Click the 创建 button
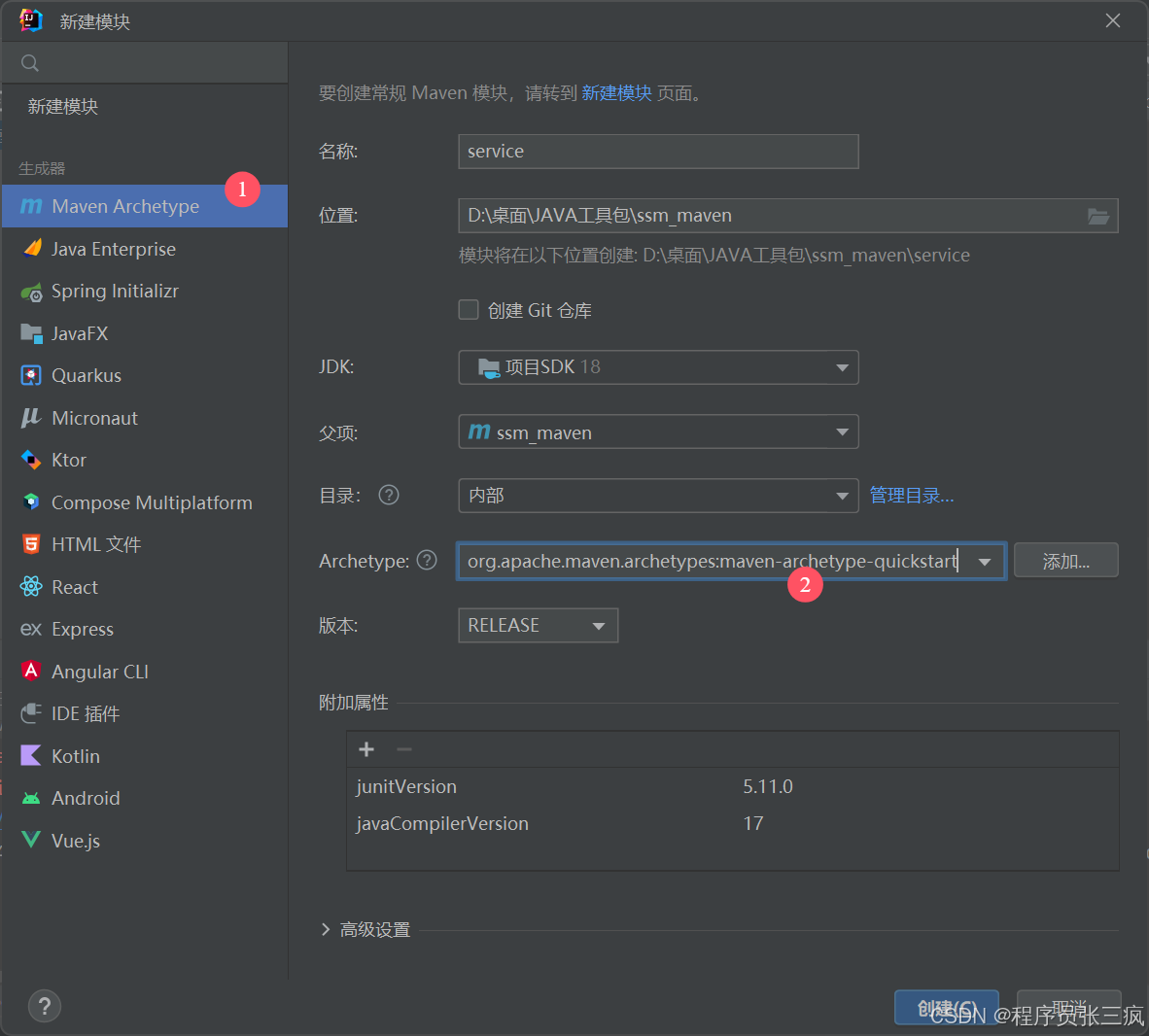1149x1036 pixels. coord(946,1008)
